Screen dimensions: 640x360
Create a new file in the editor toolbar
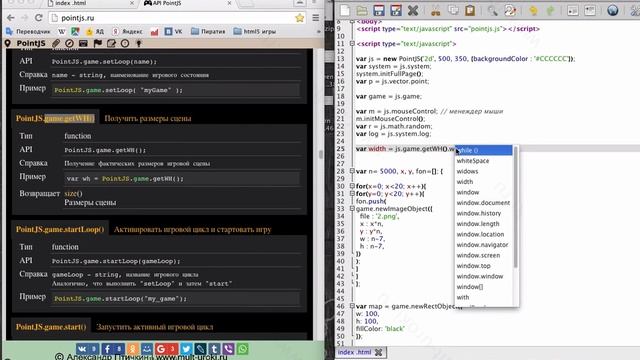click(x=345, y=10)
